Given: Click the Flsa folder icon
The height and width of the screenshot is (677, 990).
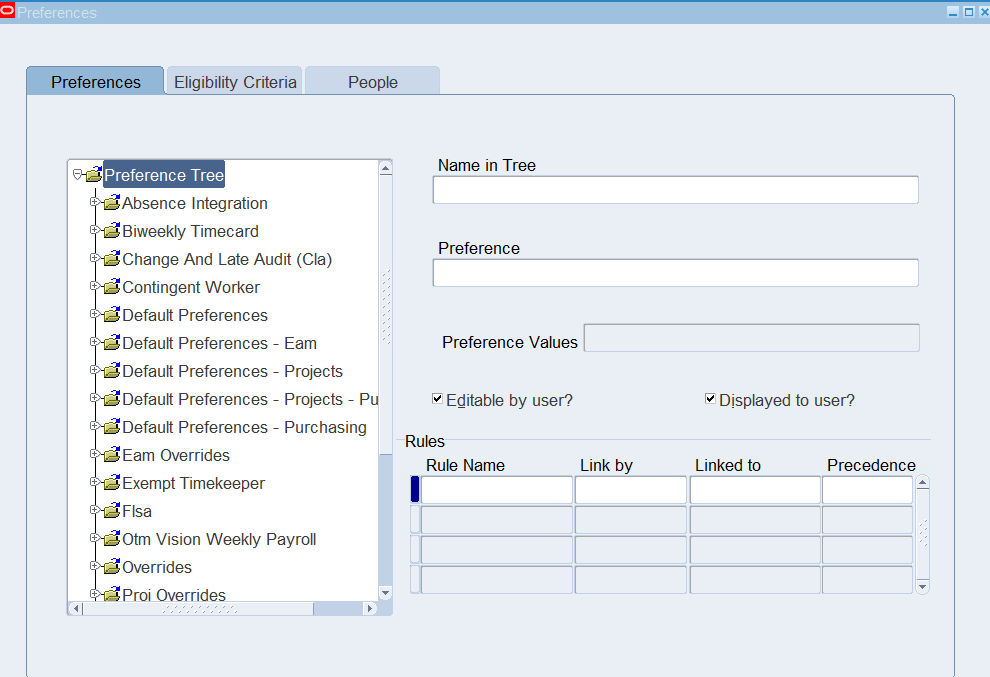Looking at the screenshot, I should [111, 511].
